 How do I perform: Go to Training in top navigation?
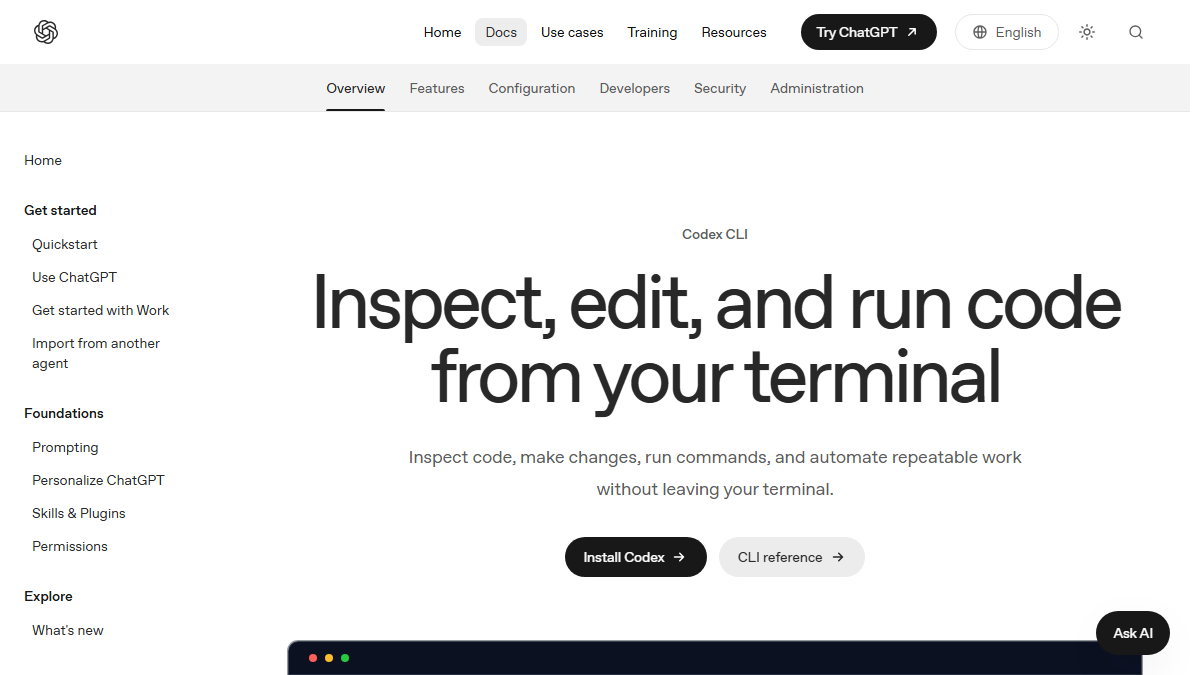[x=652, y=32]
